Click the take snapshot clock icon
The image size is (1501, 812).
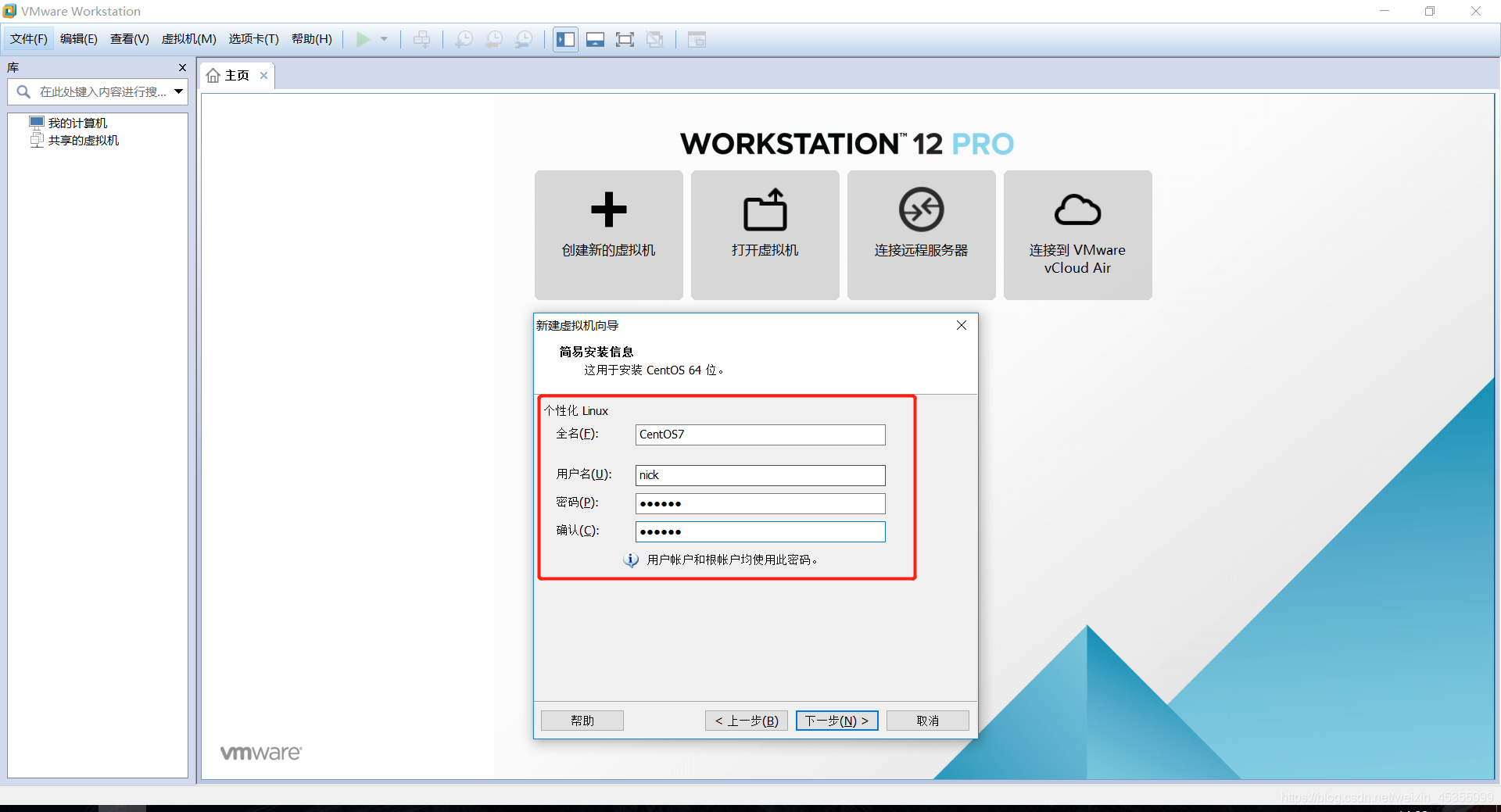tap(464, 39)
